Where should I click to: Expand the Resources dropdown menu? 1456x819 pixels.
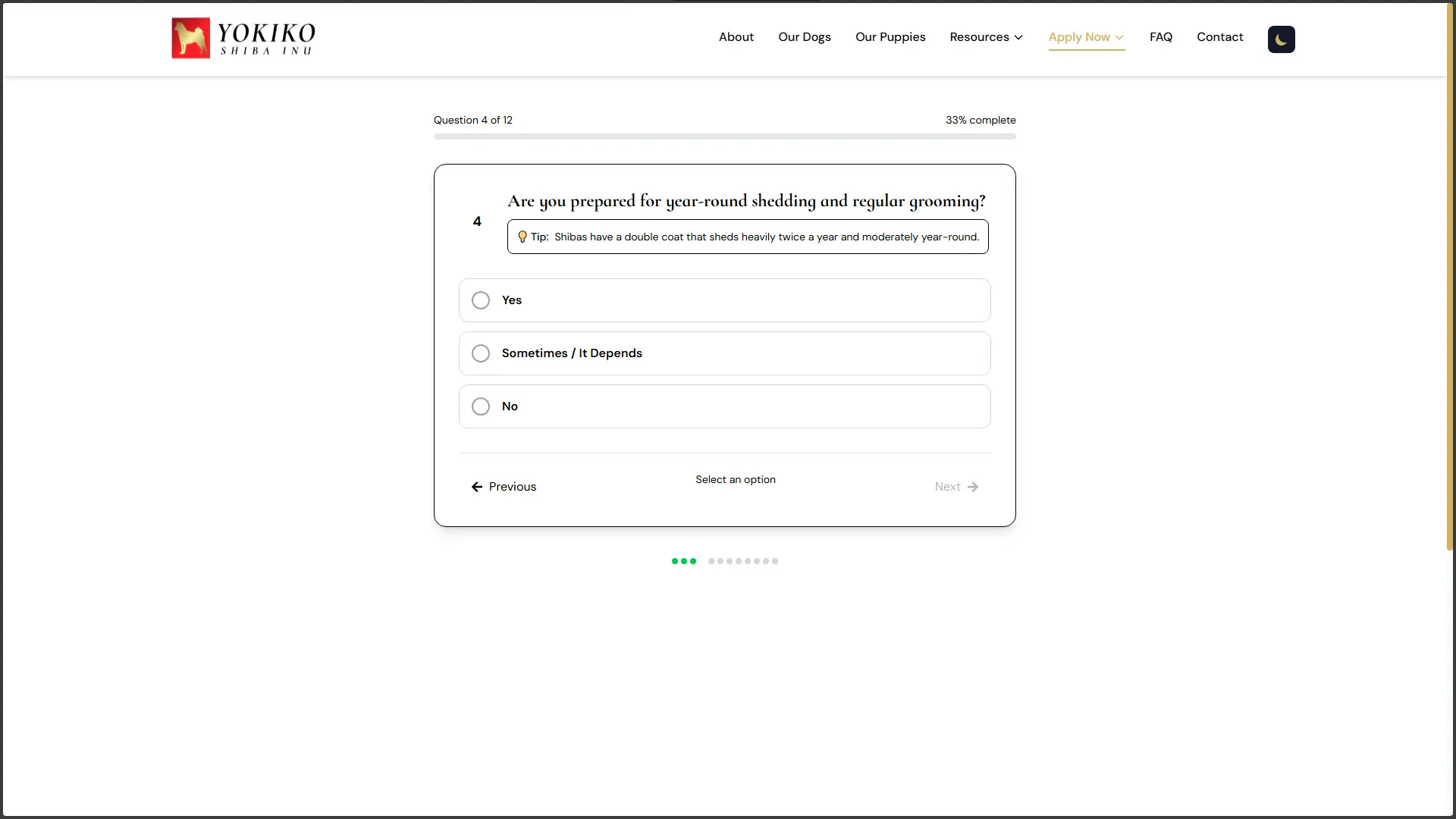(x=986, y=37)
